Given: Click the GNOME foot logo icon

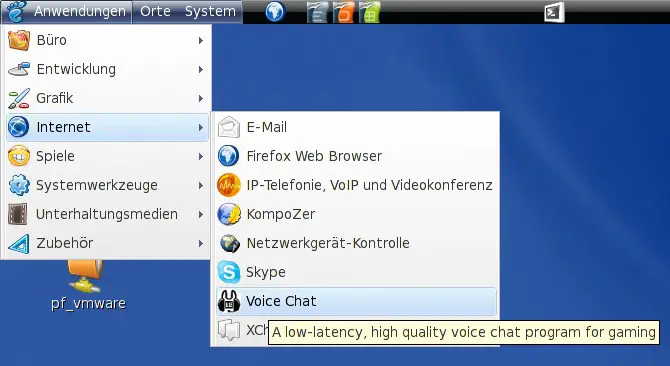Looking at the screenshot, I should click(17, 11).
